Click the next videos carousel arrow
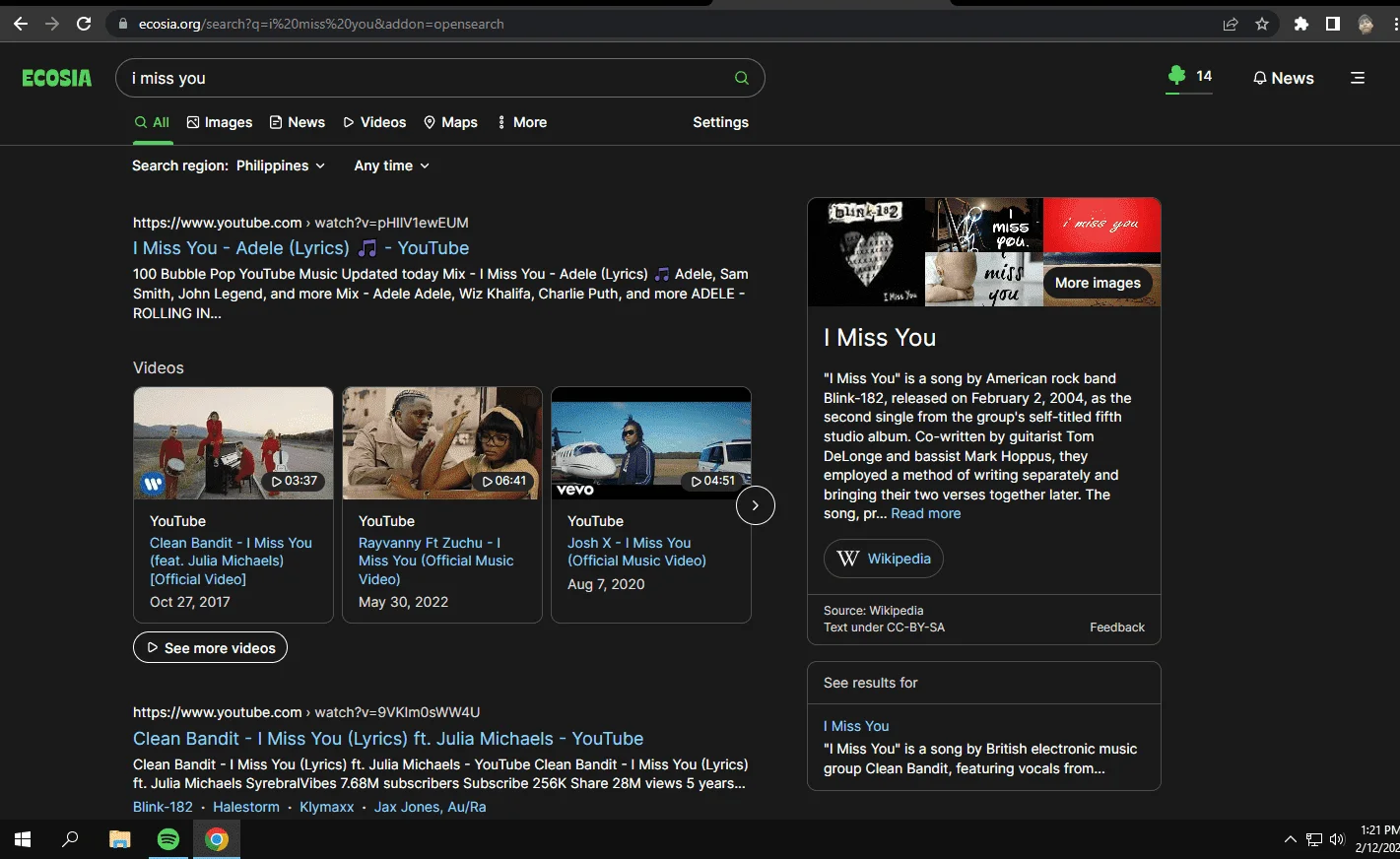This screenshot has height=859, width=1400. (x=756, y=505)
